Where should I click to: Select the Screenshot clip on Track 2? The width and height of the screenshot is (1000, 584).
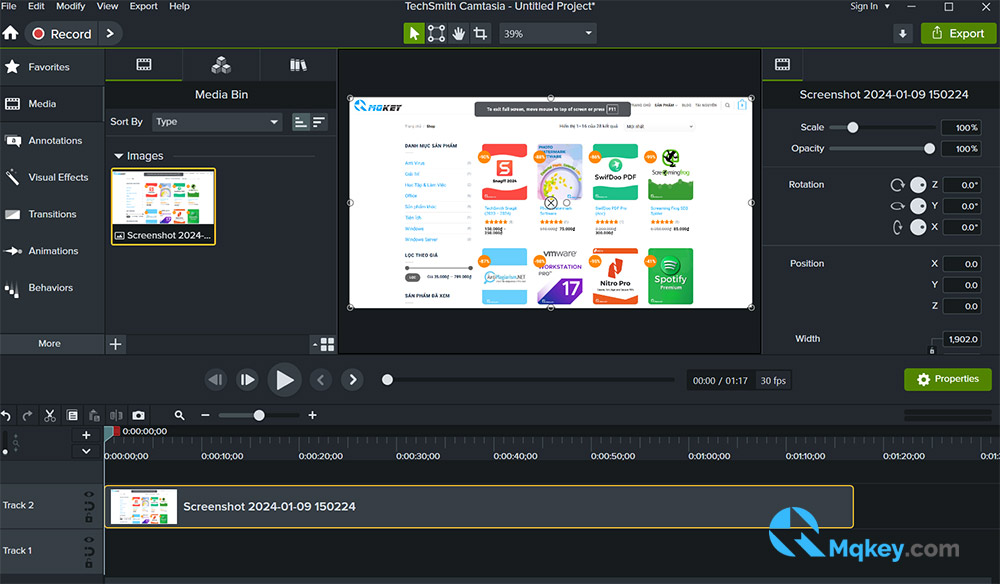479,507
